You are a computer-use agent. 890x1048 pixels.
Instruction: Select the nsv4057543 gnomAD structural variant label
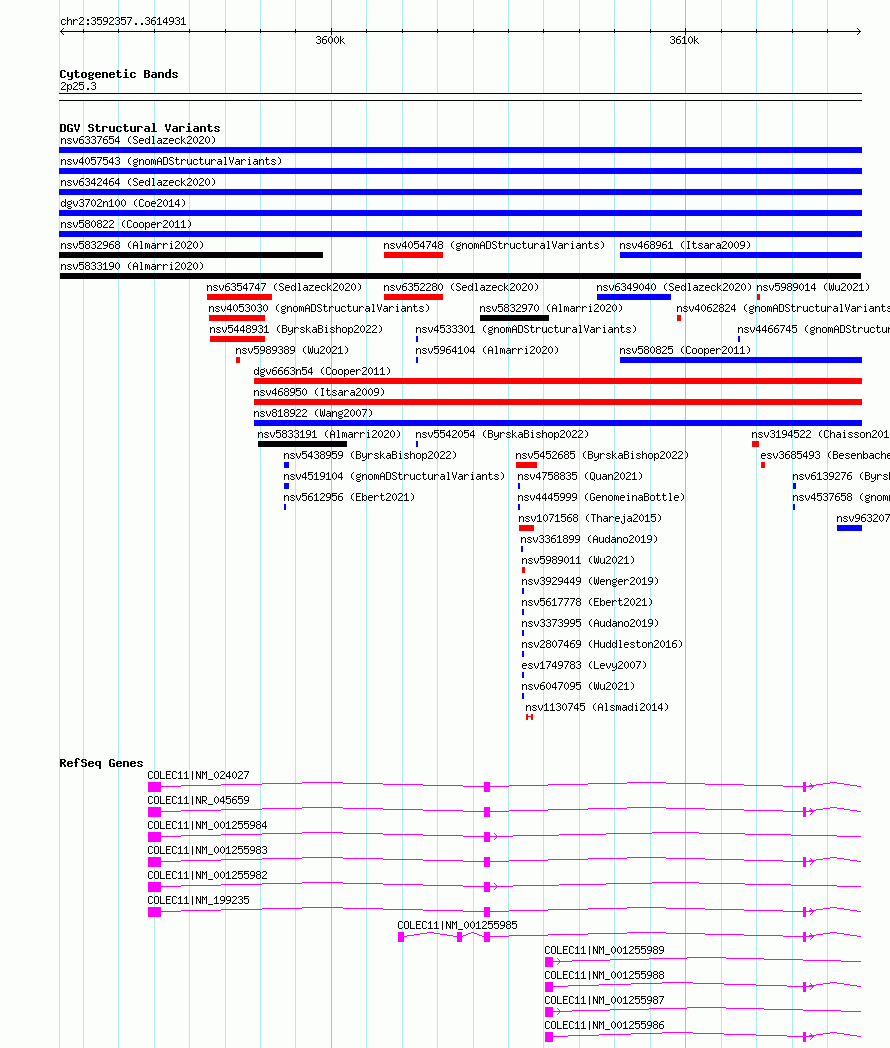tap(171, 161)
